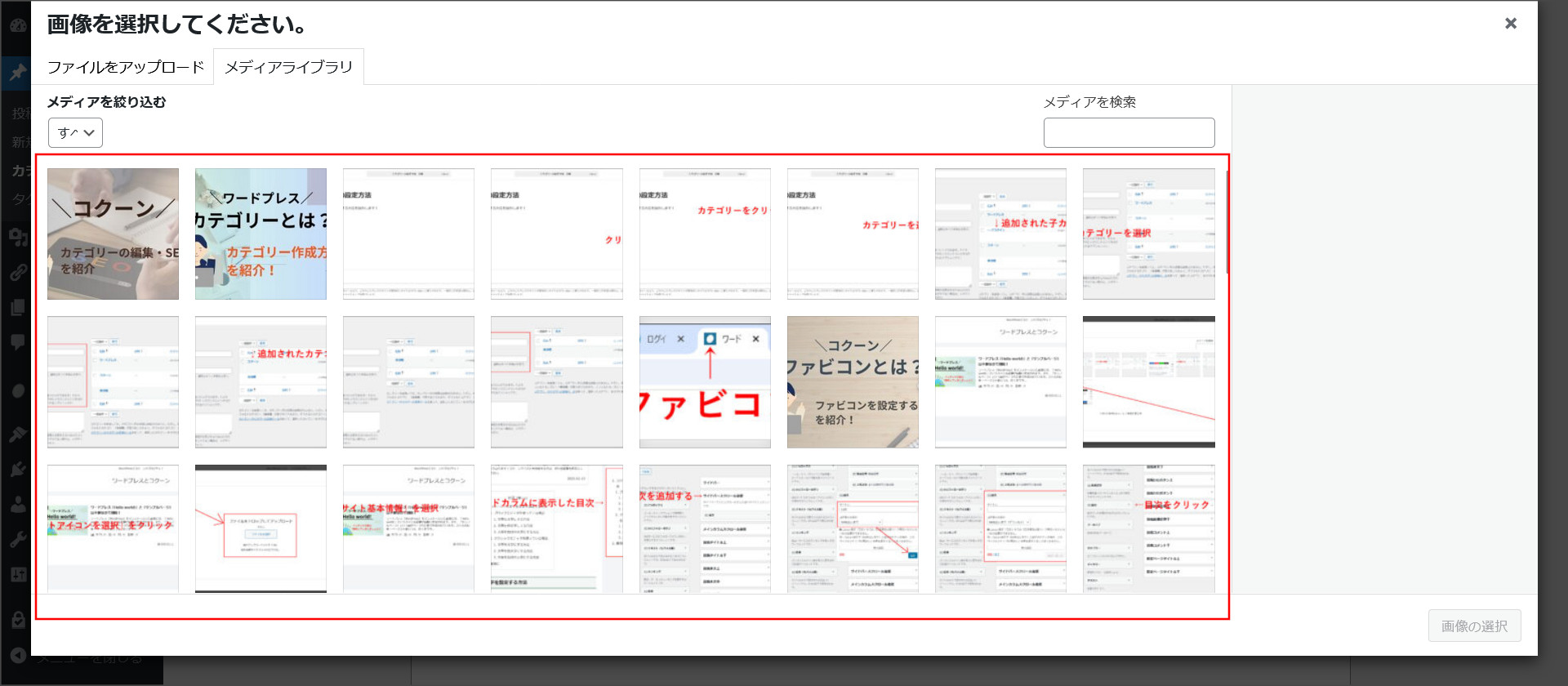Open the Tools wrench icon in background sidebar
Image resolution: width=1568 pixels, height=686 pixels.
pyautogui.click(x=17, y=539)
